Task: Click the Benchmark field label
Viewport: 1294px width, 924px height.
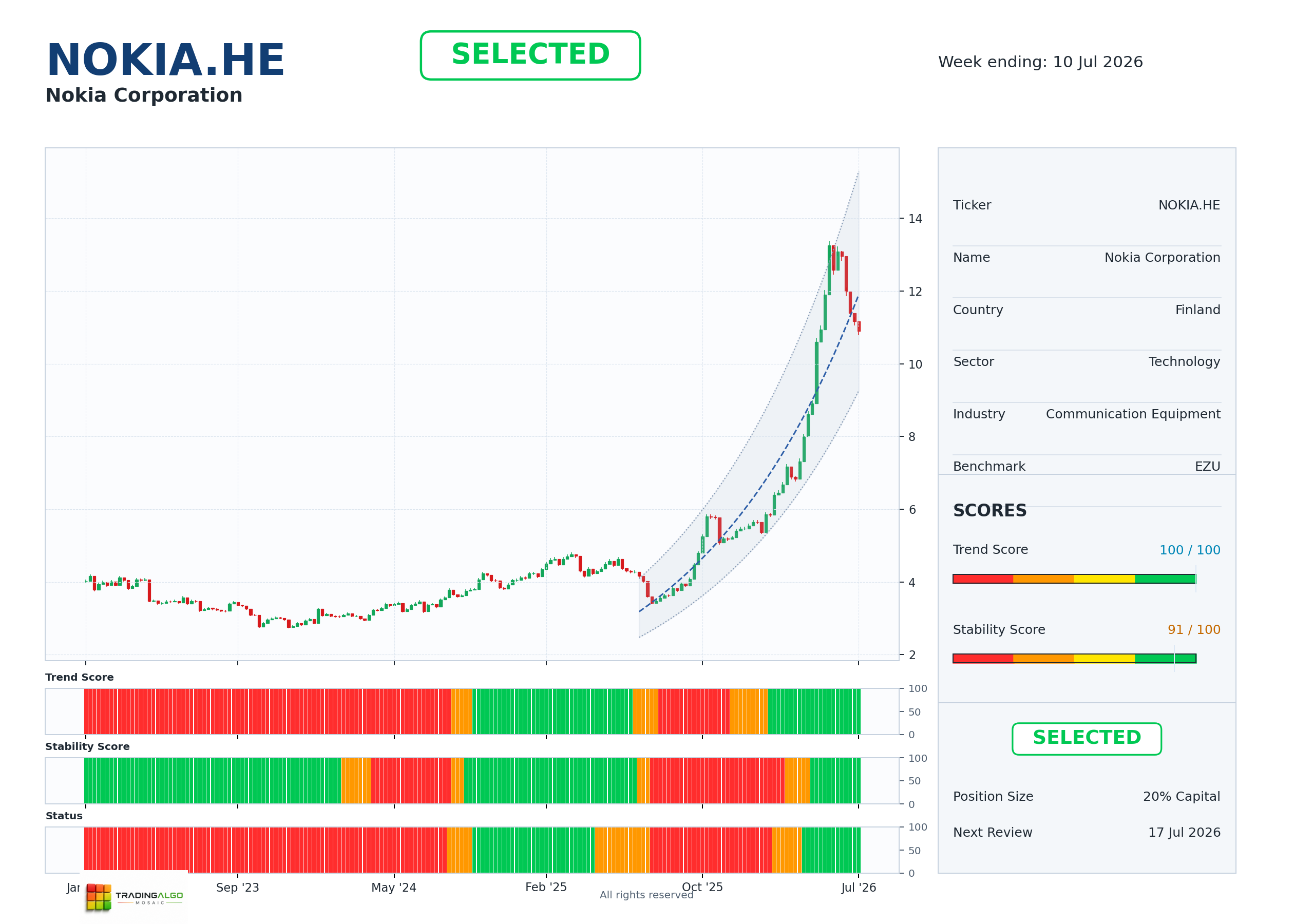Action: pyautogui.click(x=989, y=467)
